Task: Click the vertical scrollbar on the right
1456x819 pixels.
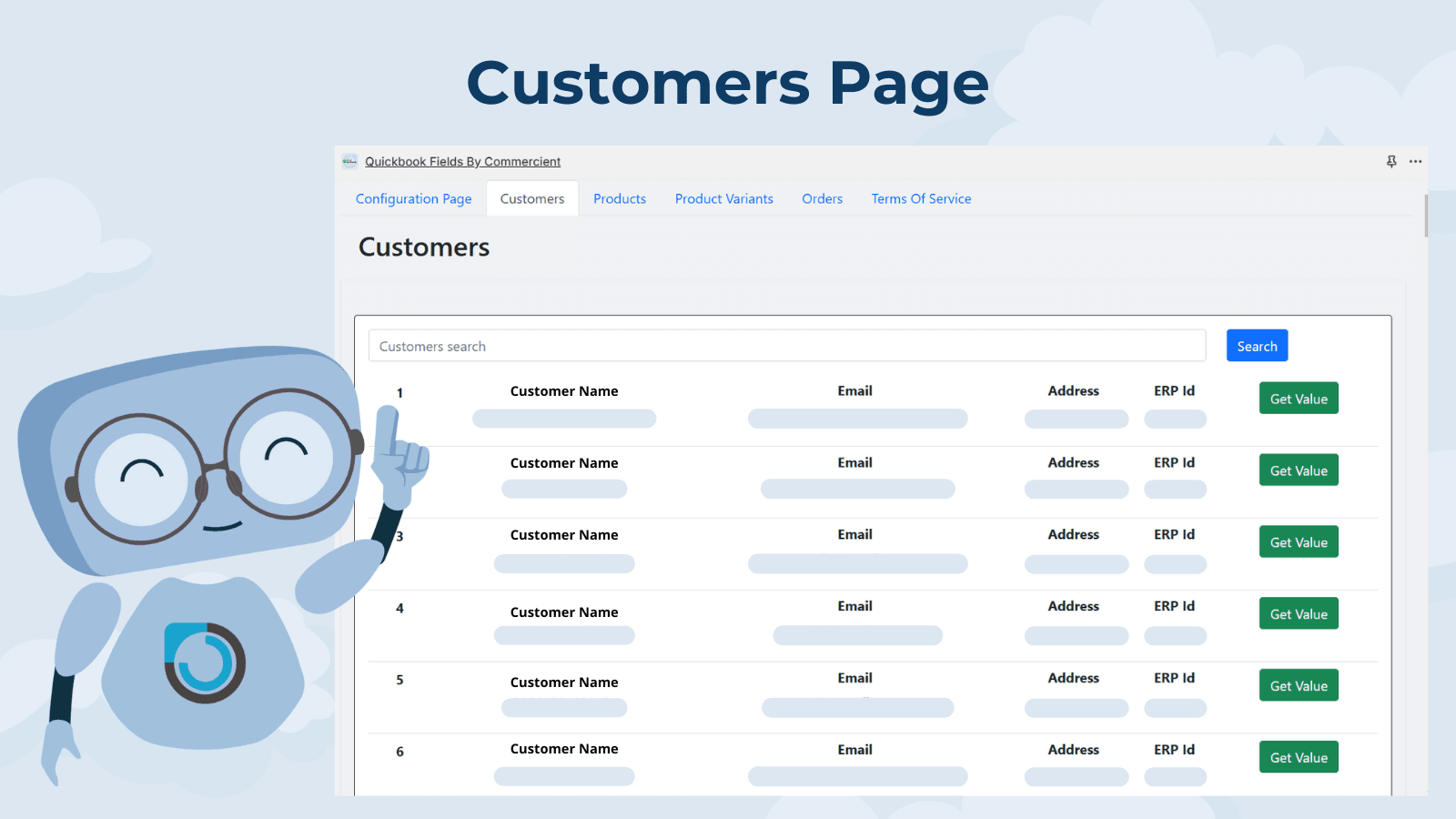Action: tap(1425, 216)
